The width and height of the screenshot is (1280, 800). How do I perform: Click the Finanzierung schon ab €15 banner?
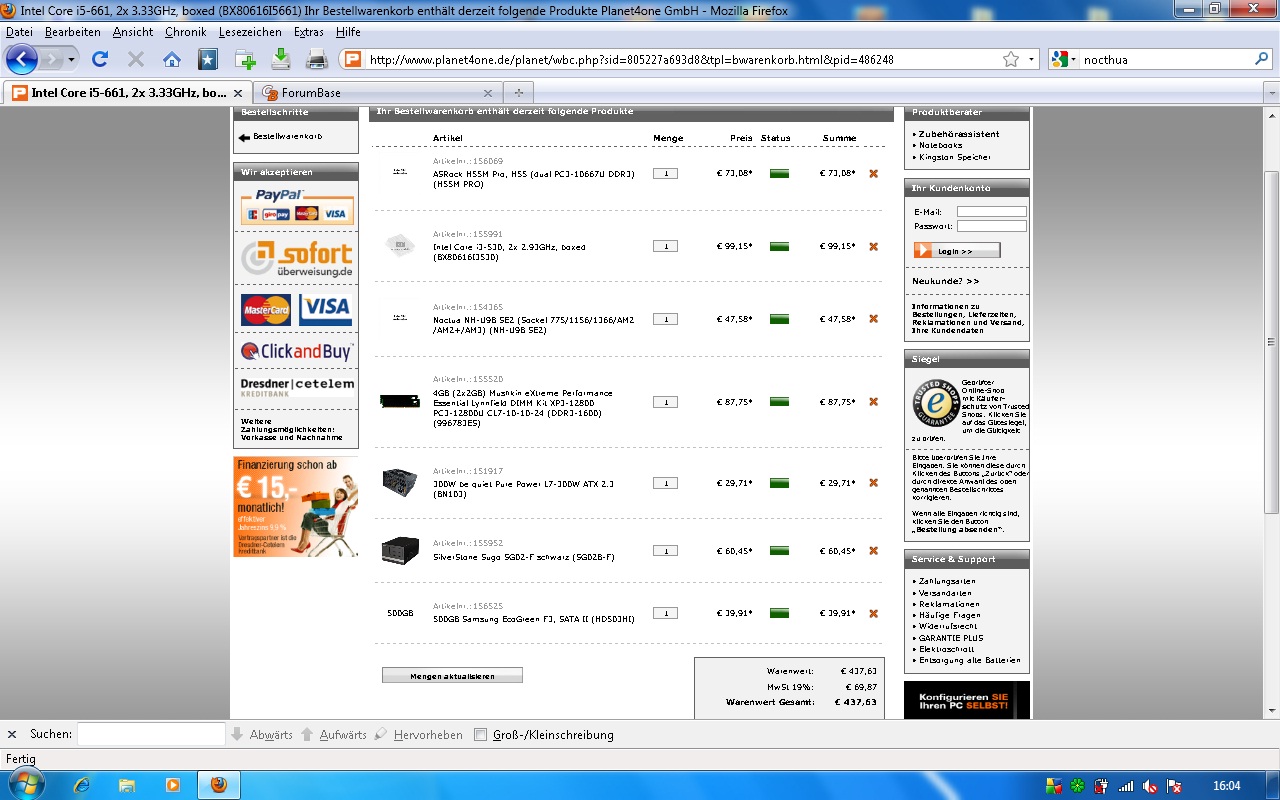(295, 507)
